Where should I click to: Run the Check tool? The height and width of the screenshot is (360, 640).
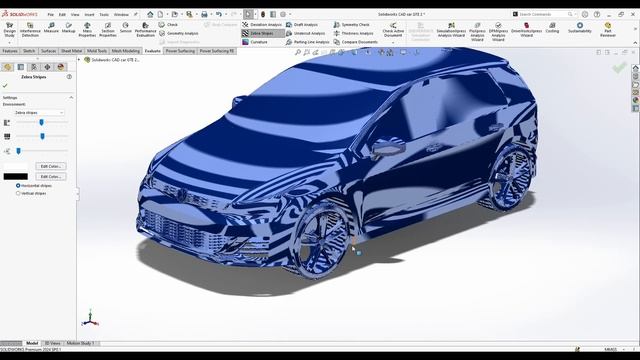pos(168,24)
